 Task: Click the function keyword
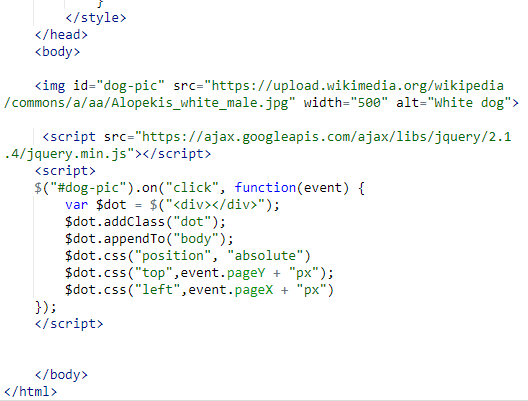[265, 188]
